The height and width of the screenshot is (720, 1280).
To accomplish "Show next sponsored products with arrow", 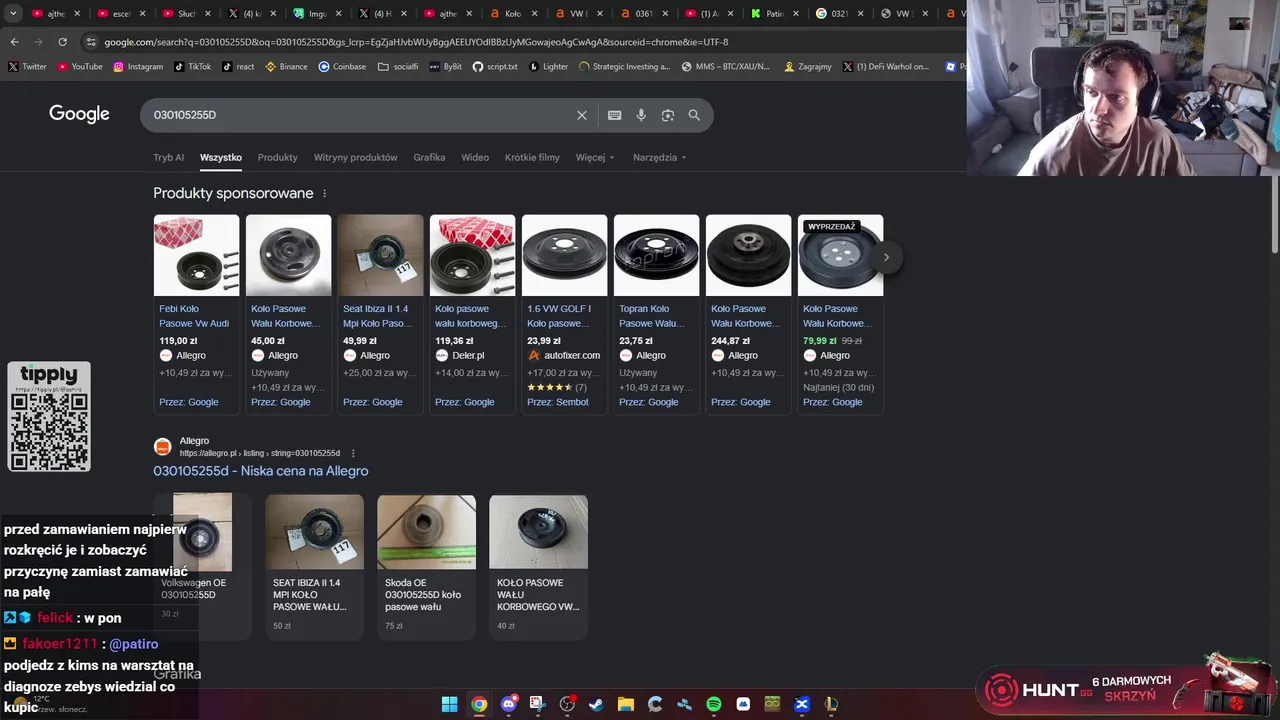I will (886, 257).
